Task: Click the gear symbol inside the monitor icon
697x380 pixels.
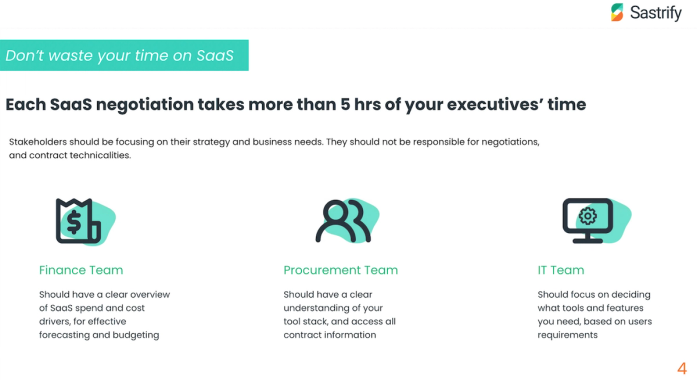Action: [588, 216]
